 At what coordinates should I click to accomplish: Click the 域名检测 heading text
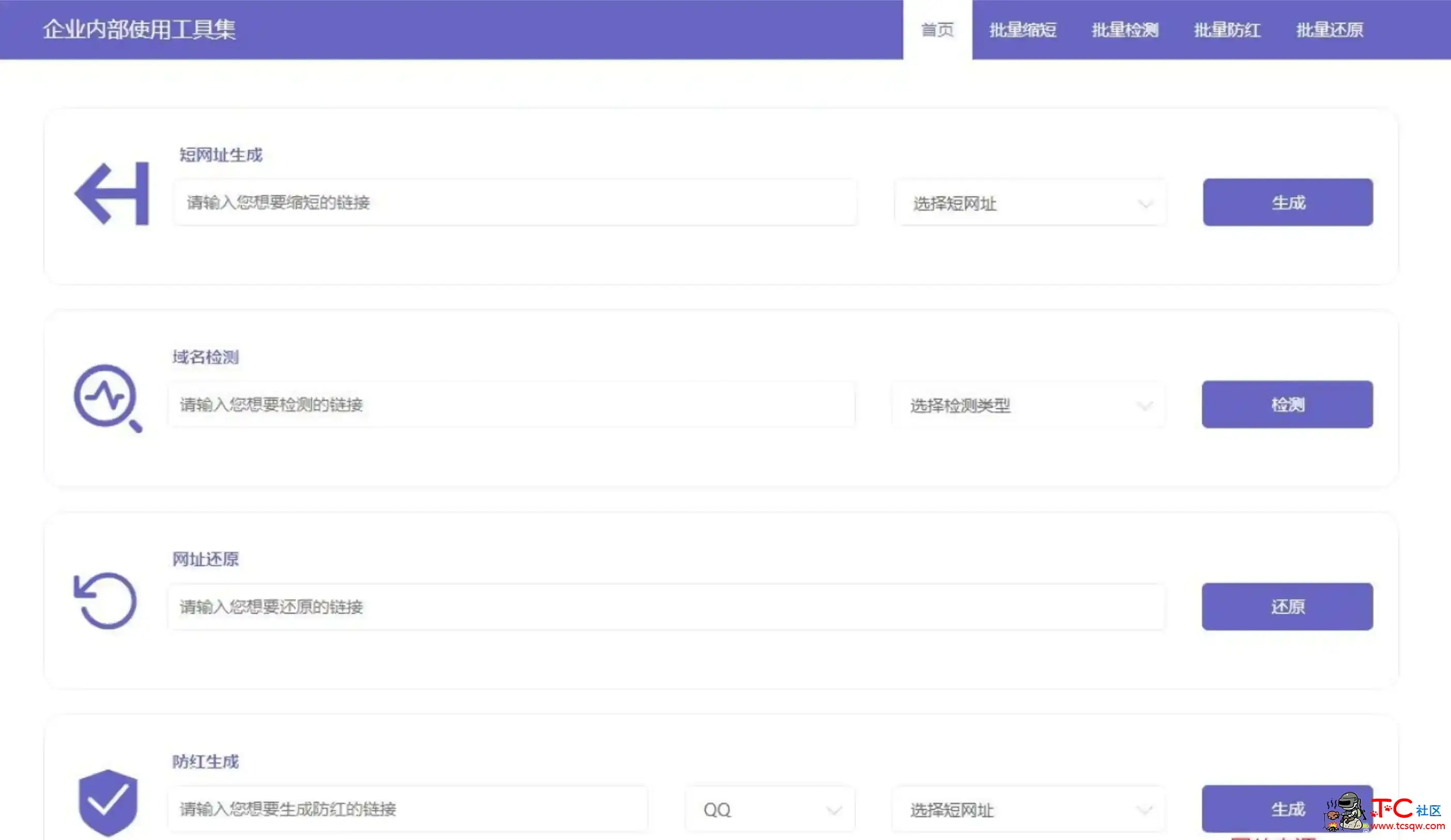tap(206, 357)
